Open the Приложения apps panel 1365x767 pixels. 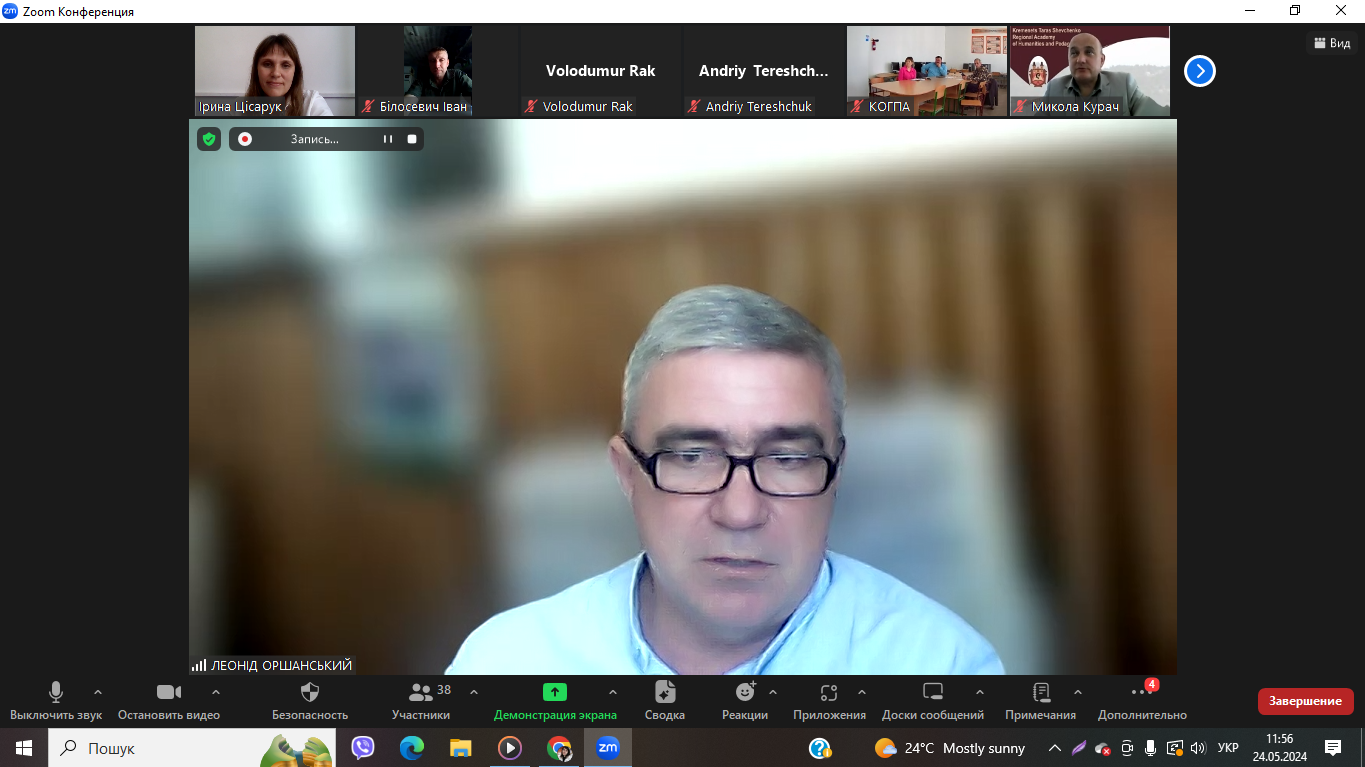coord(829,700)
